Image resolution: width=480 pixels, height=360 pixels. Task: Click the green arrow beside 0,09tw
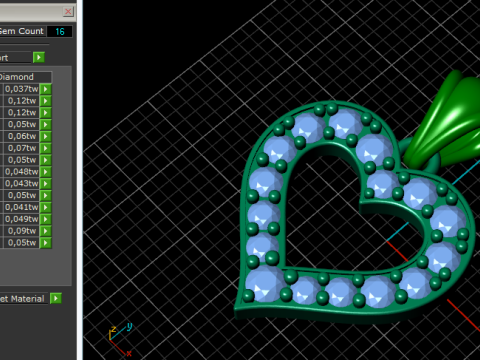[x=46, y=231]
